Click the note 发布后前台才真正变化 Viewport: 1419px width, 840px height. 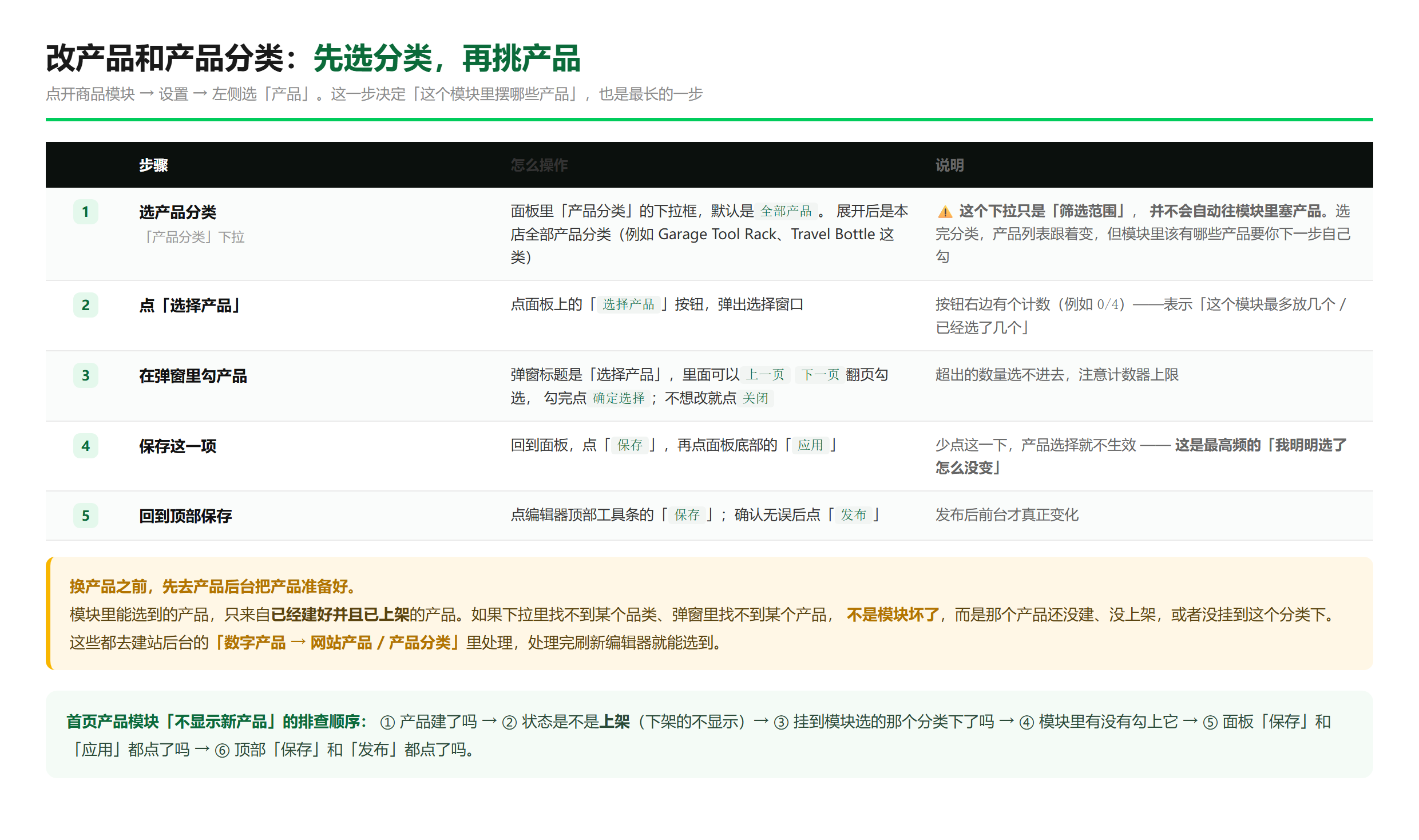1007,515
